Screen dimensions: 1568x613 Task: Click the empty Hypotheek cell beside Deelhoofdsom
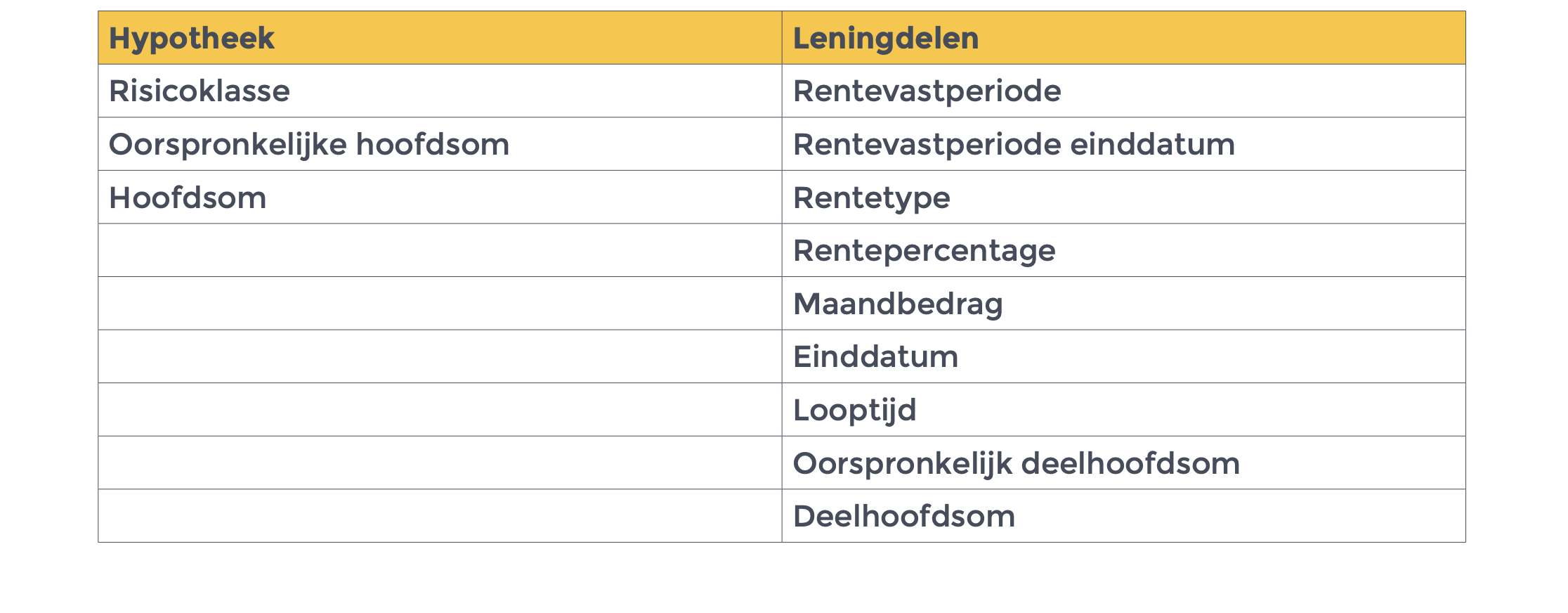(440, 516)
